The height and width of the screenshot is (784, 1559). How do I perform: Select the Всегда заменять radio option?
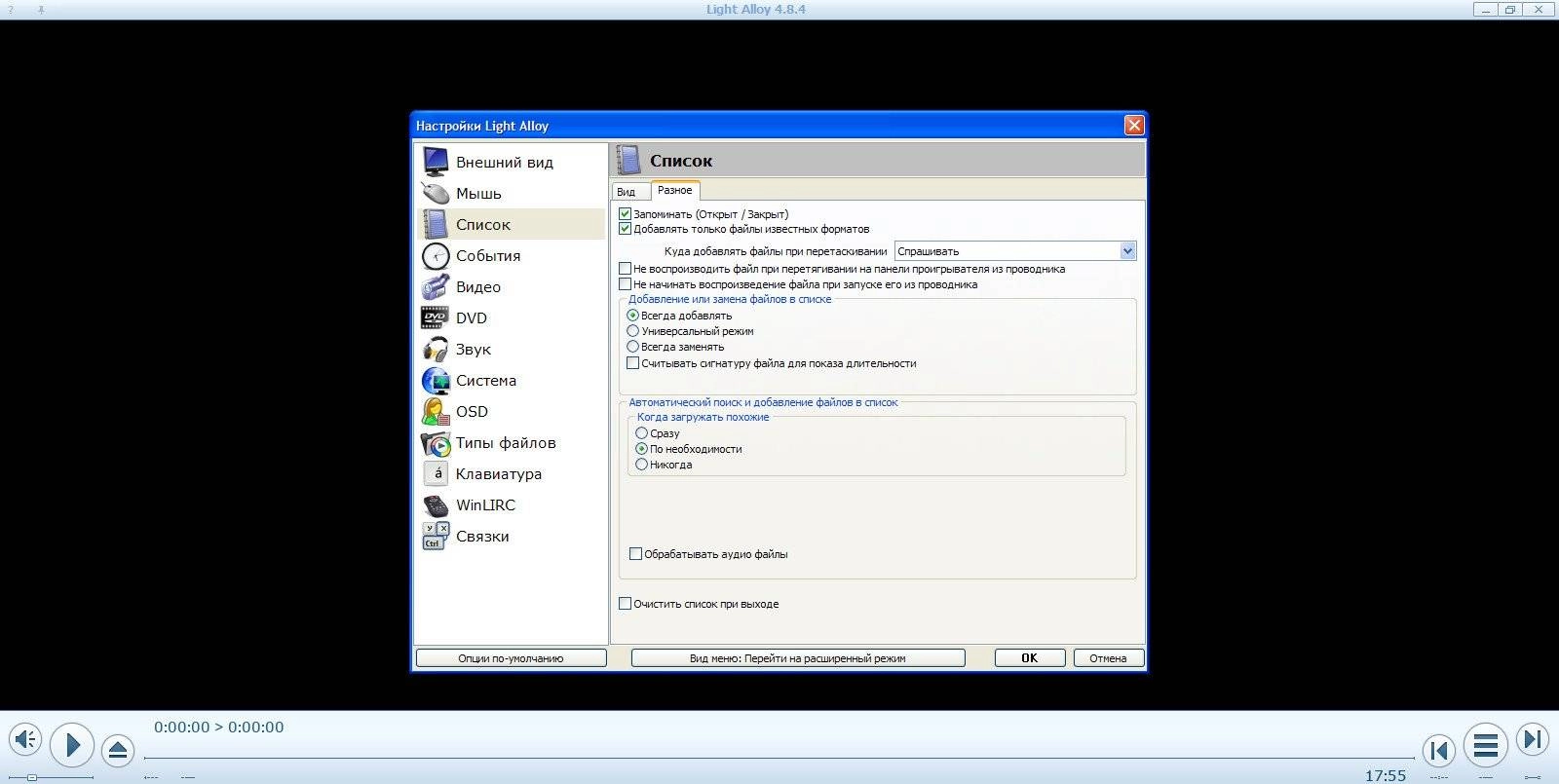(x=633, y=347)
